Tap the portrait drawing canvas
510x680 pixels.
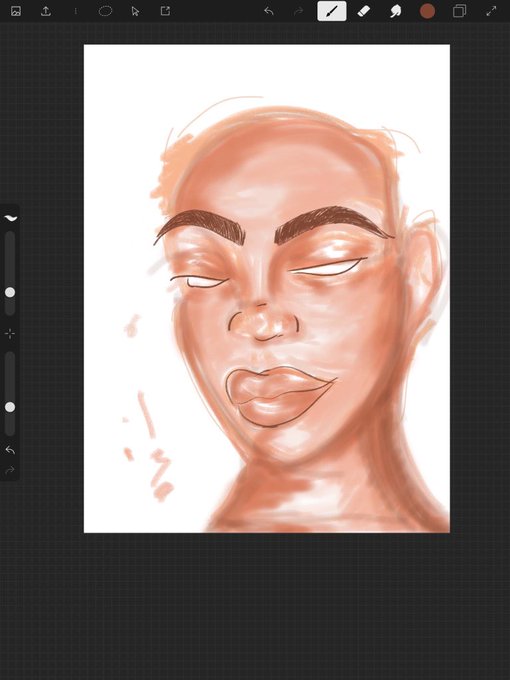coord(267,288)
